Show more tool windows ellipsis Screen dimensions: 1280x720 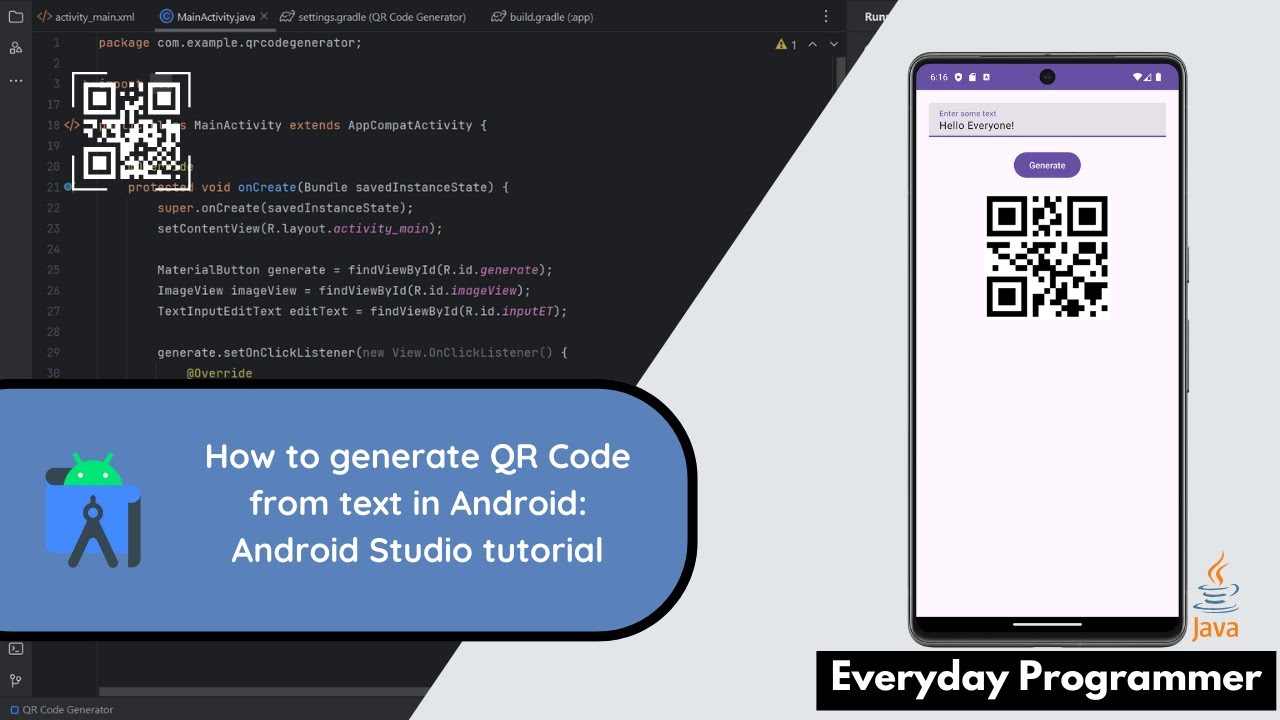pos(15,80)
